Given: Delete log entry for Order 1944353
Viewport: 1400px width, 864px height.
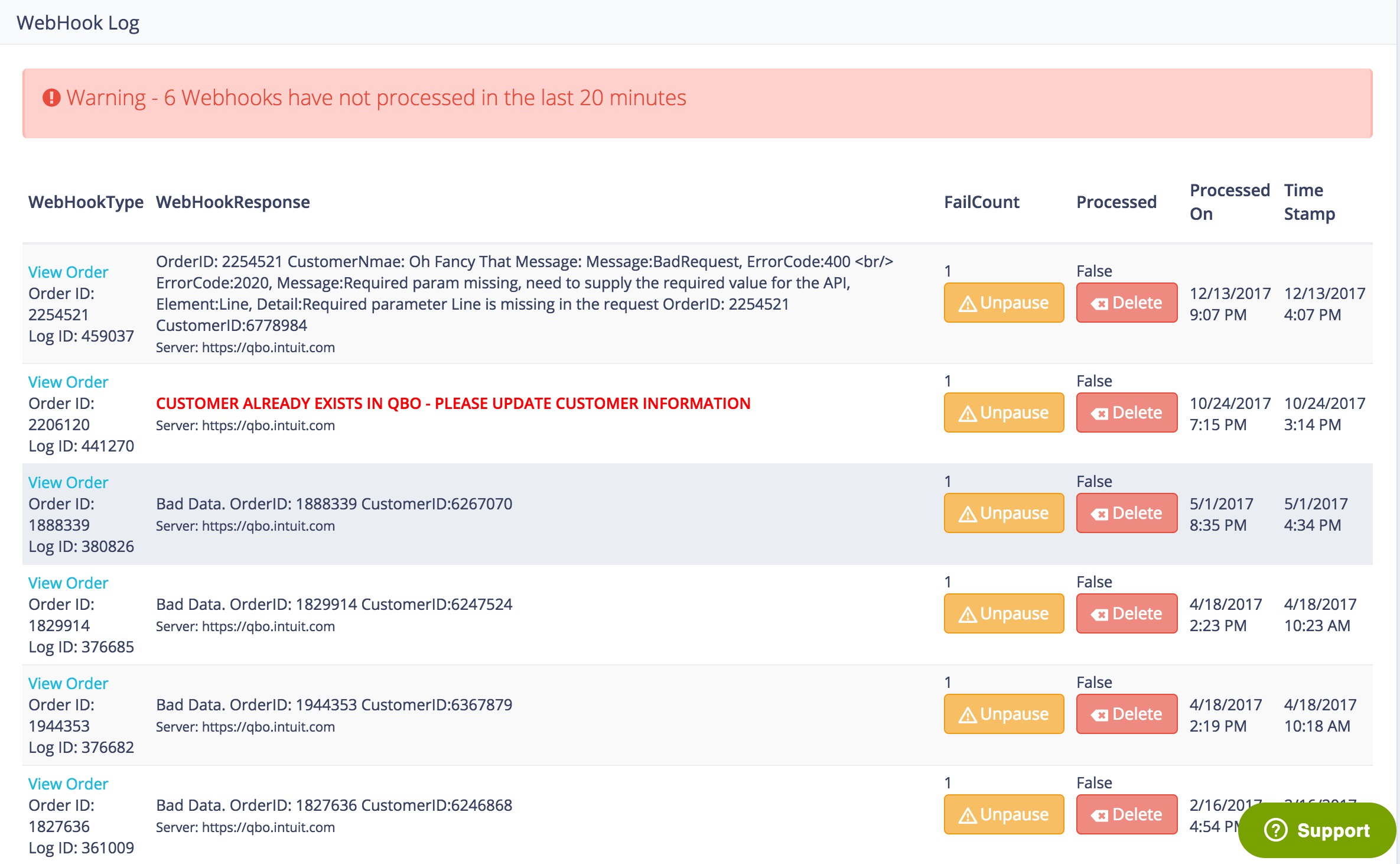Looking at the screenshot, I should point(1126,714).
